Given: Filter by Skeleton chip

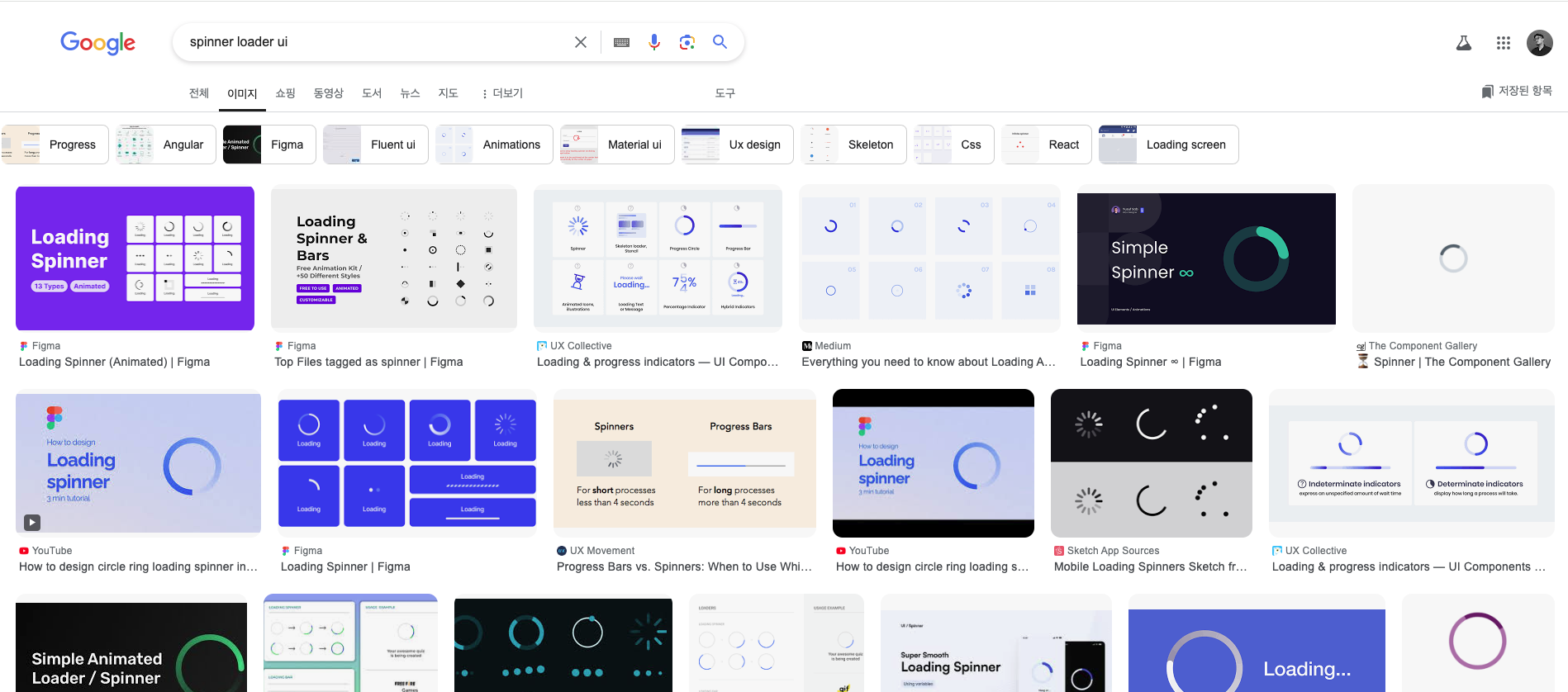Looking at the screenshot, I should point(853,145).
